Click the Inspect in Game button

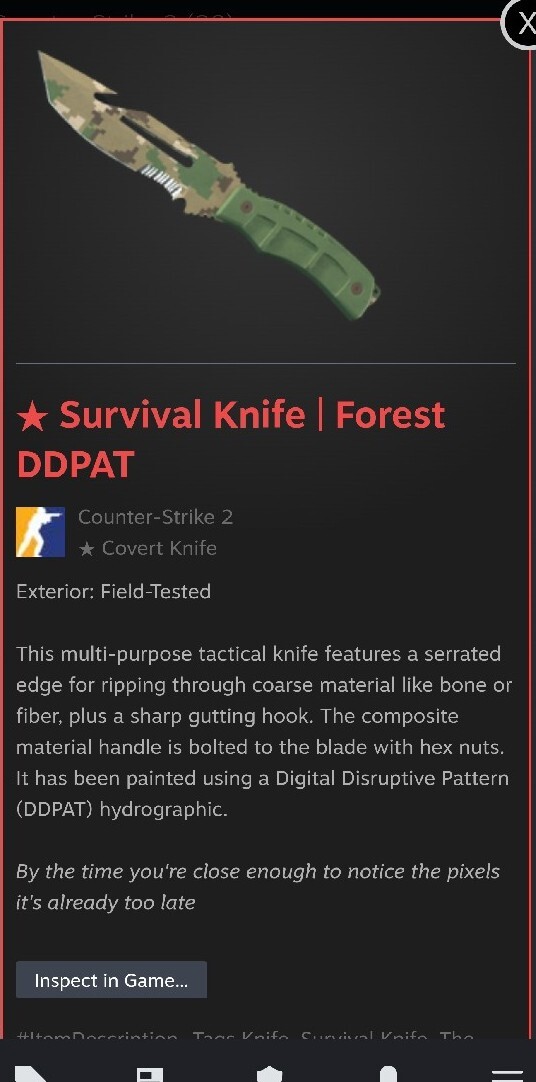(x=111, y=980)
